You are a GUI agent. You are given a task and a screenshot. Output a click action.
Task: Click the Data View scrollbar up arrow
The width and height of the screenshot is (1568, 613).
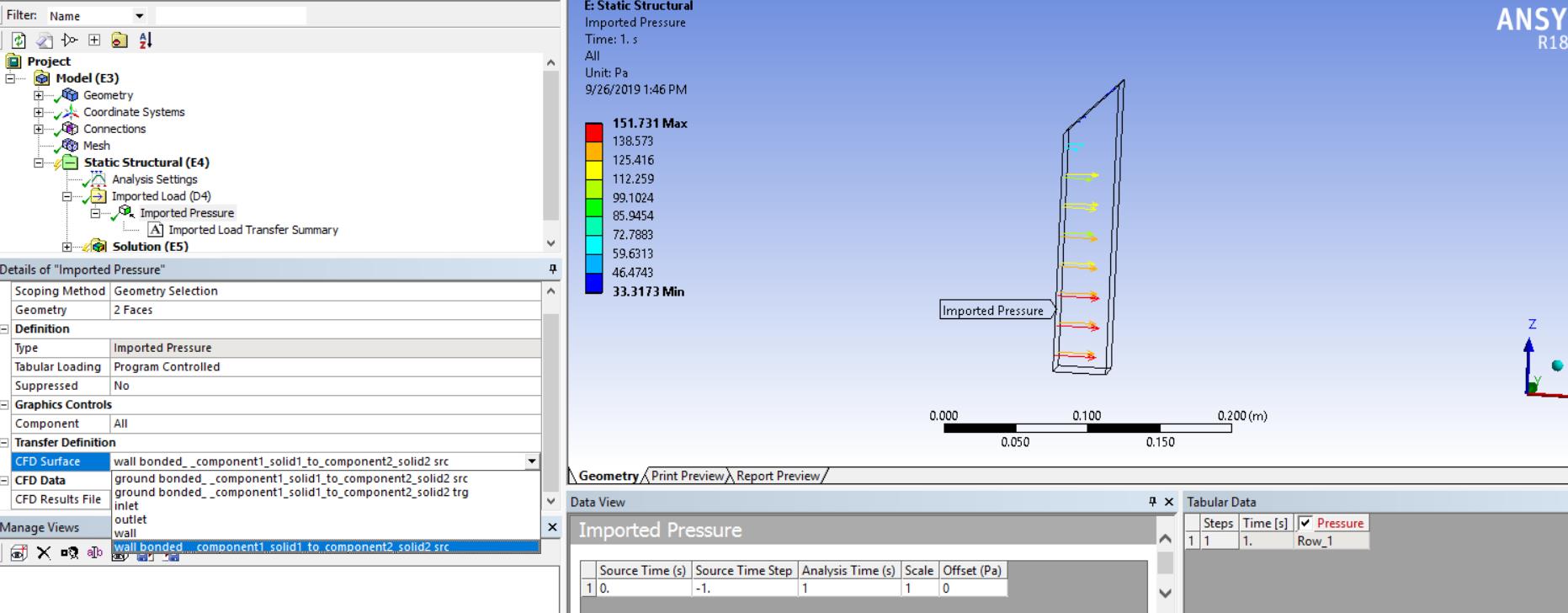point(1165,539)
